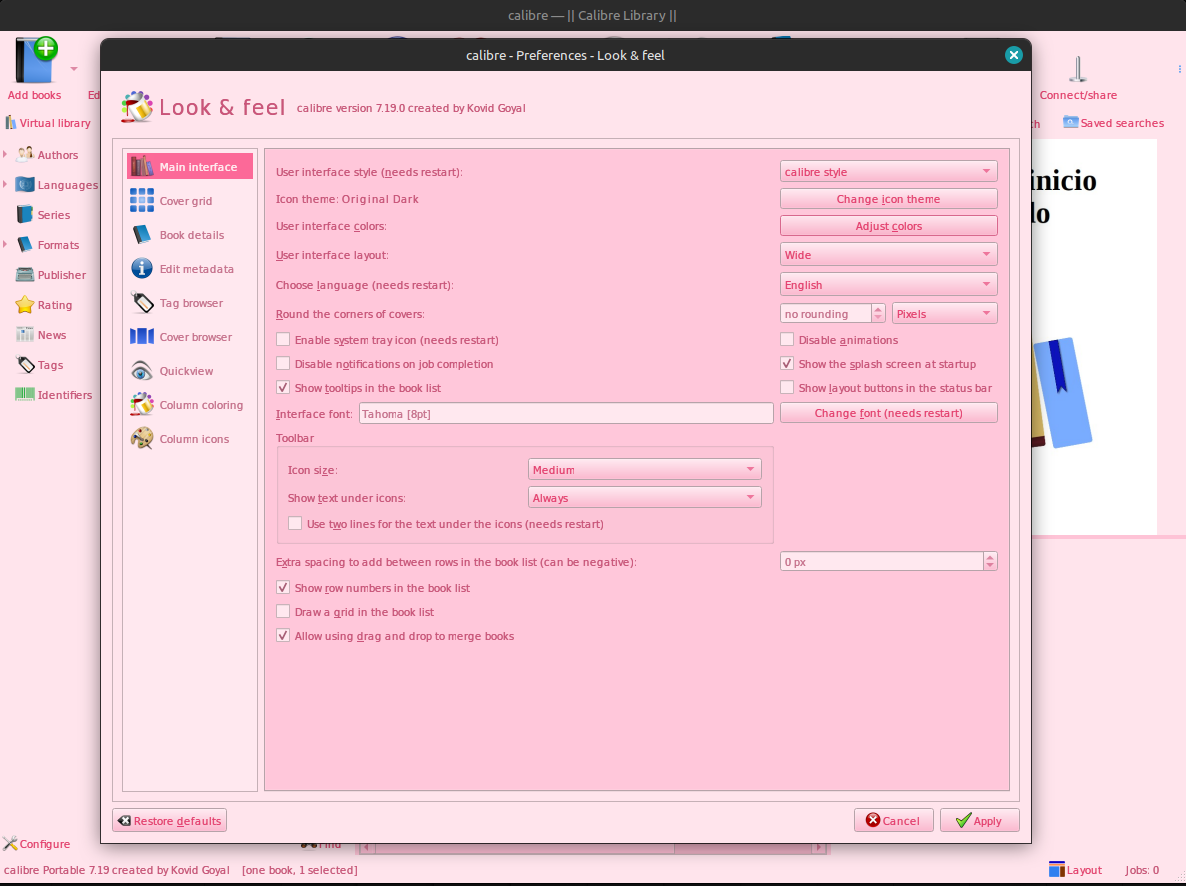Click the Cover grid icon
This screenshot has height=886, width=1186.
coord(141,201)
